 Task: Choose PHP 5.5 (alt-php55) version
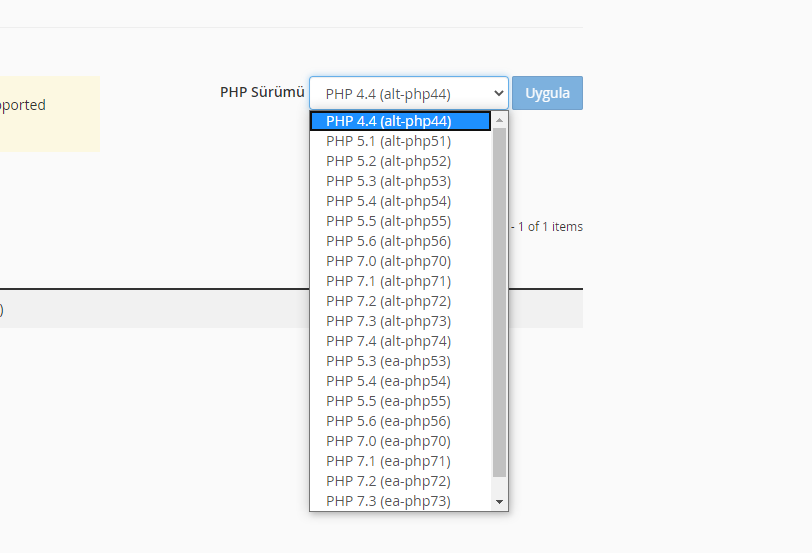coord(400,221)
